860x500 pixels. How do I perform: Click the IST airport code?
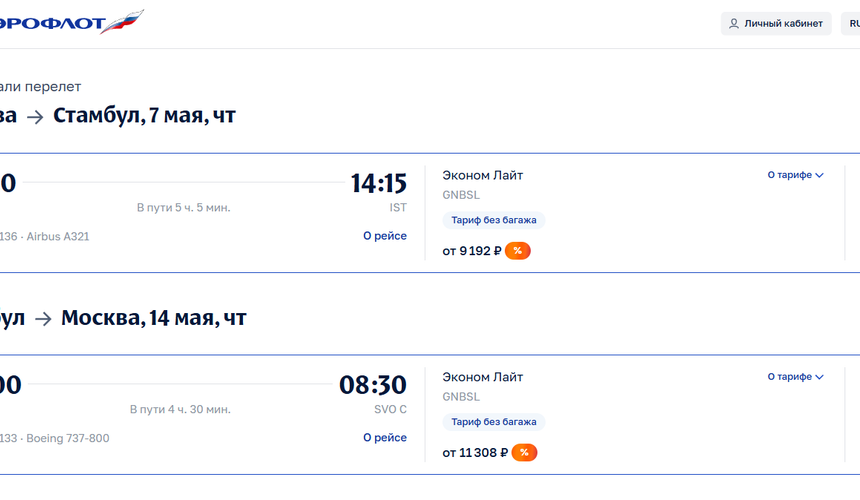tap(398, 208)
